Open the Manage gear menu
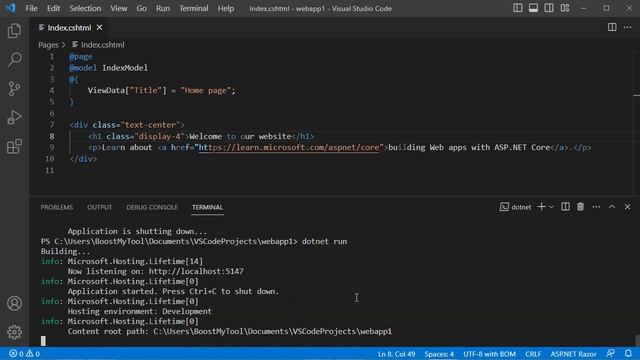 coord(14,332)
